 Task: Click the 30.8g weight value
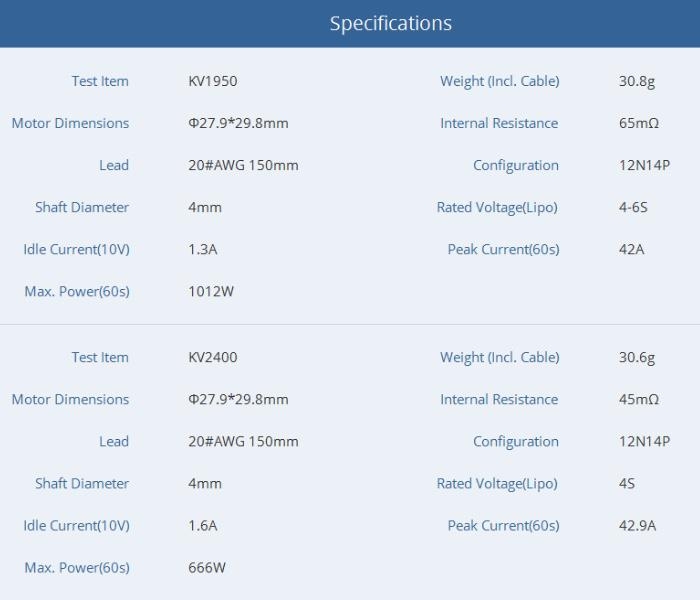tap(637, 81)
